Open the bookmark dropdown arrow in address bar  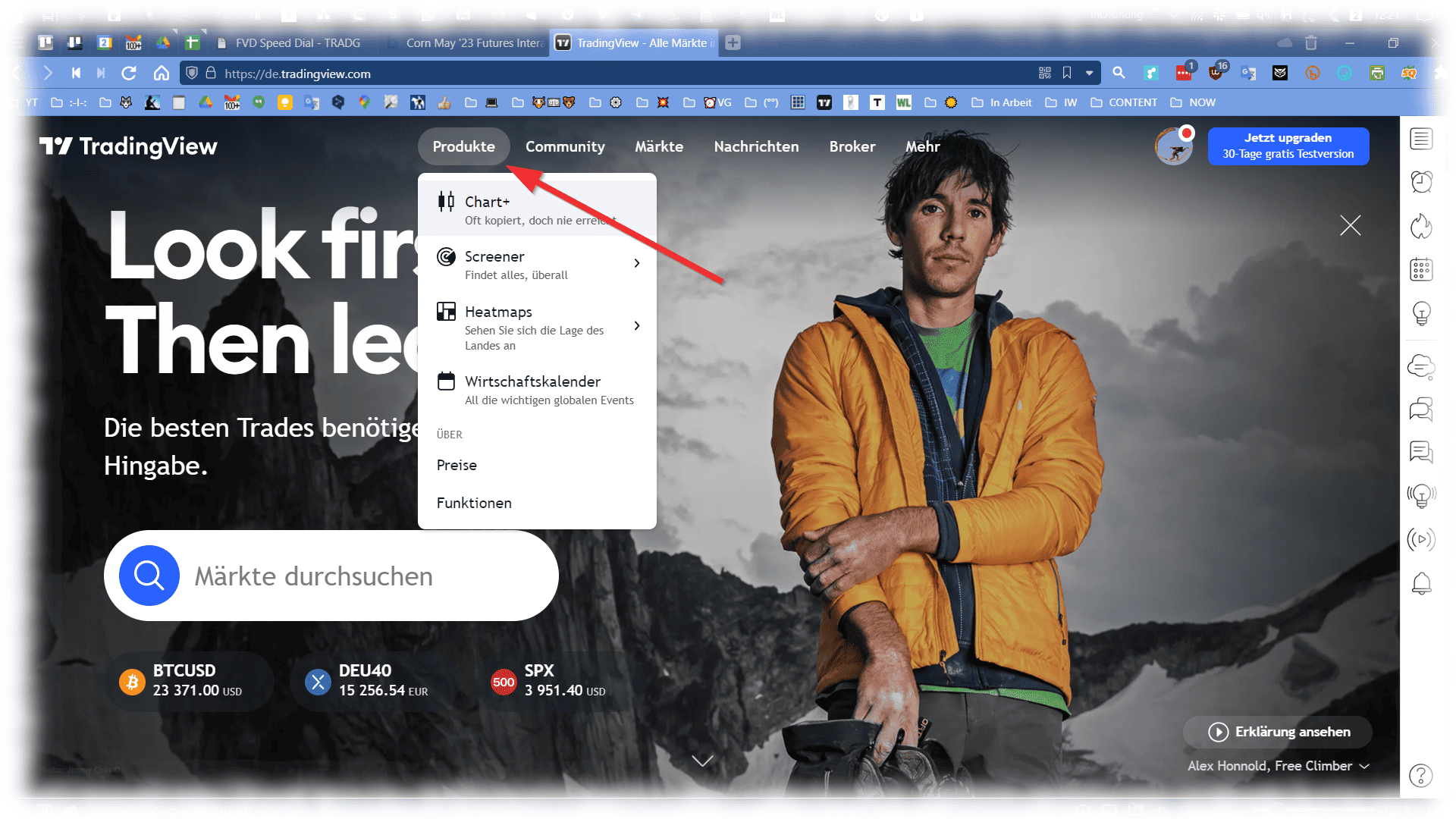(x=1089, y=74)
